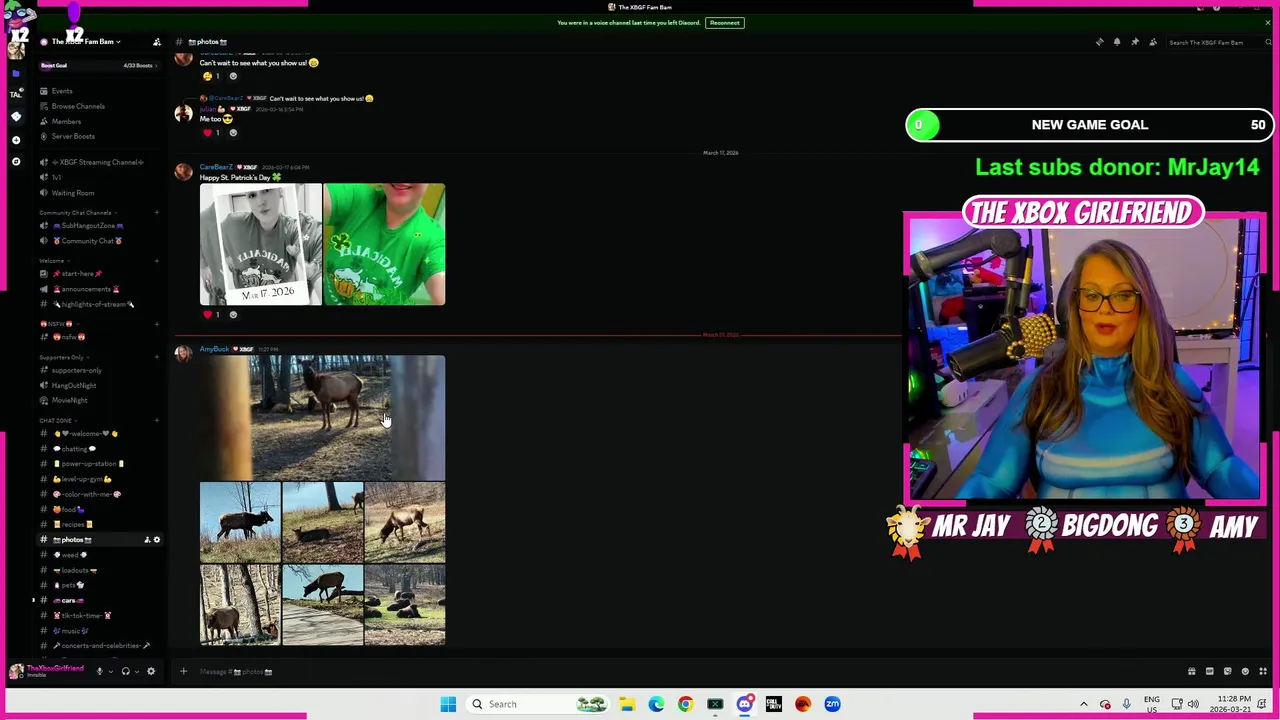Open Discover servers compass icon
The image size is (1280, 720).
(16, 161)
